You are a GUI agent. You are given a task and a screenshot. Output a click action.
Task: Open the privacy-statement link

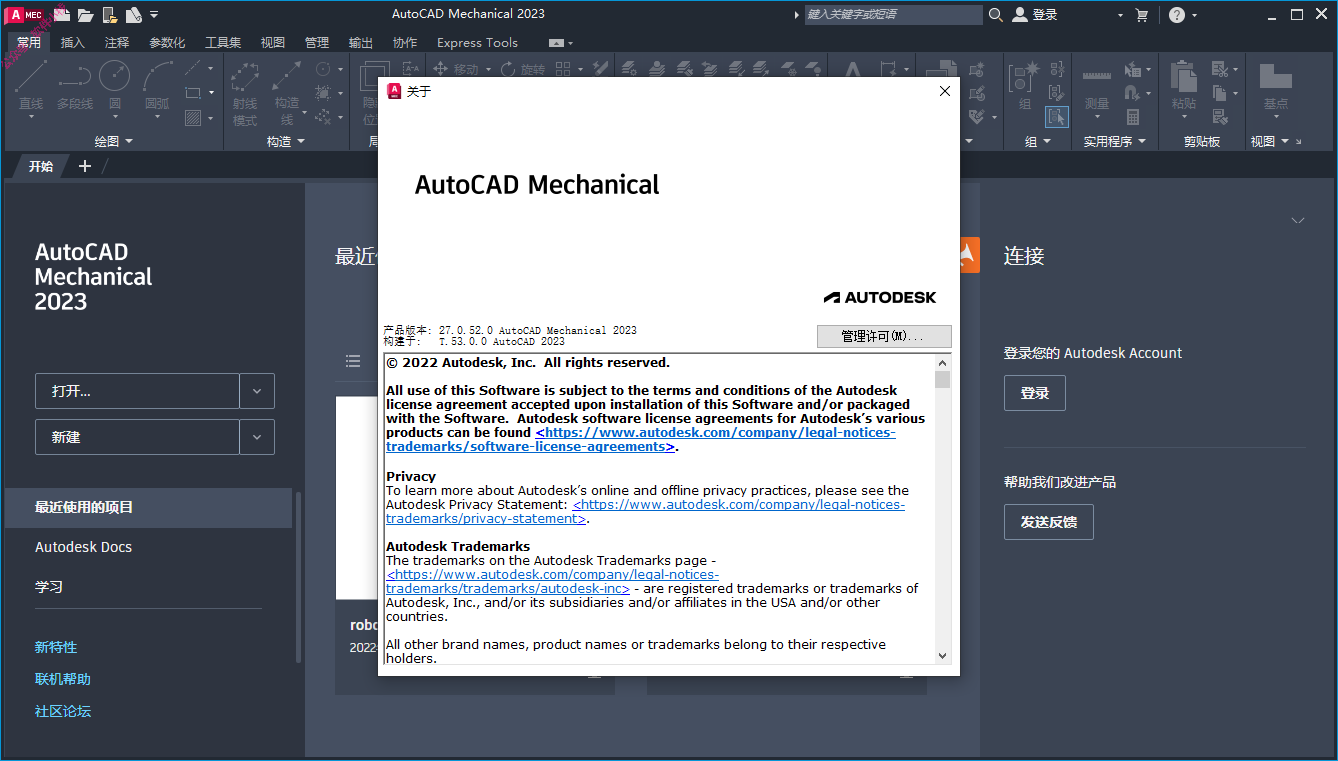(645, 512)
